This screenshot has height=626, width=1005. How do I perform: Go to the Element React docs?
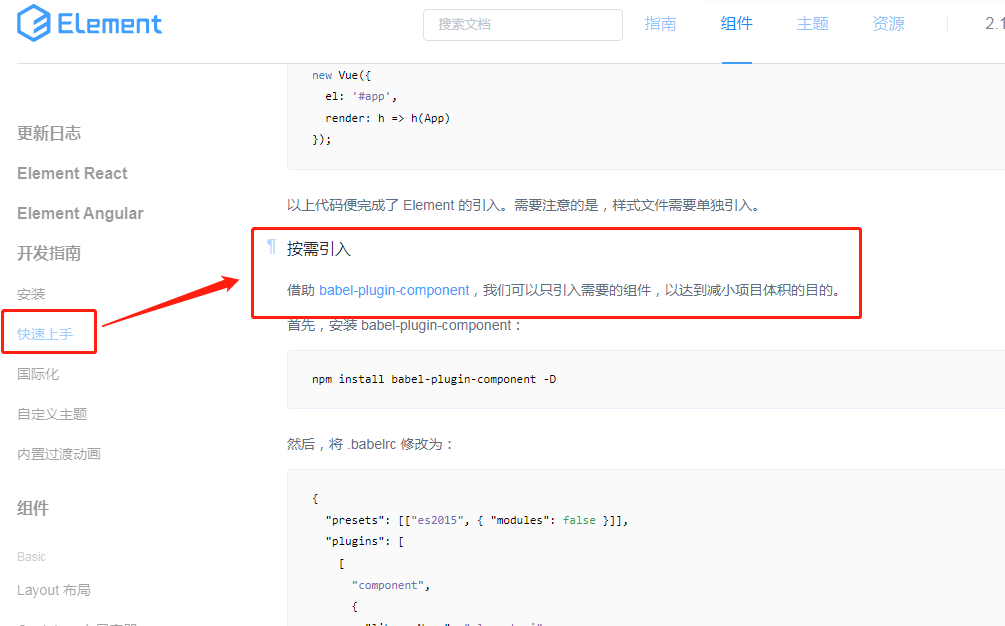(x=71, y=172)
